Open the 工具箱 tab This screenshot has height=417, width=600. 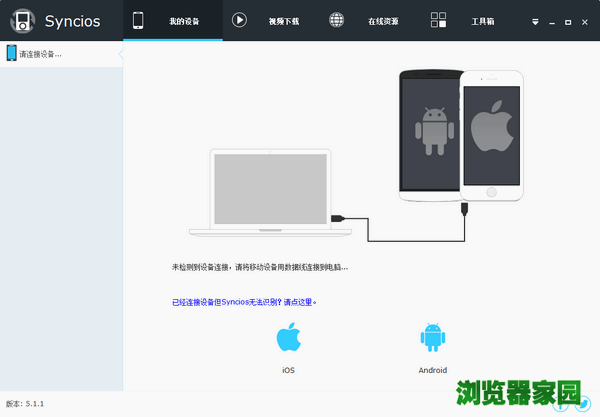[482, 21]
